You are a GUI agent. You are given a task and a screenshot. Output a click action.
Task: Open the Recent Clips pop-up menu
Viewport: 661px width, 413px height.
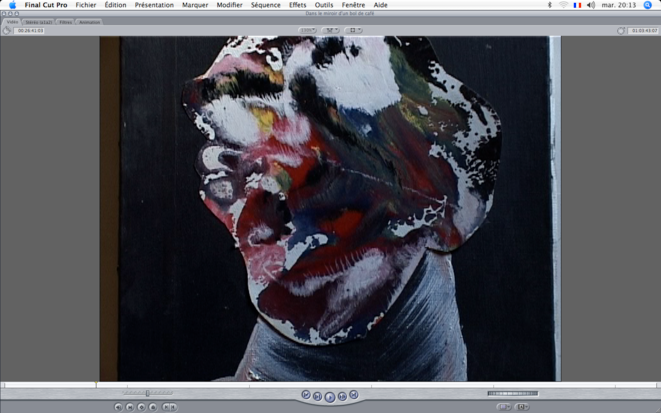click(x=504, y=407)
